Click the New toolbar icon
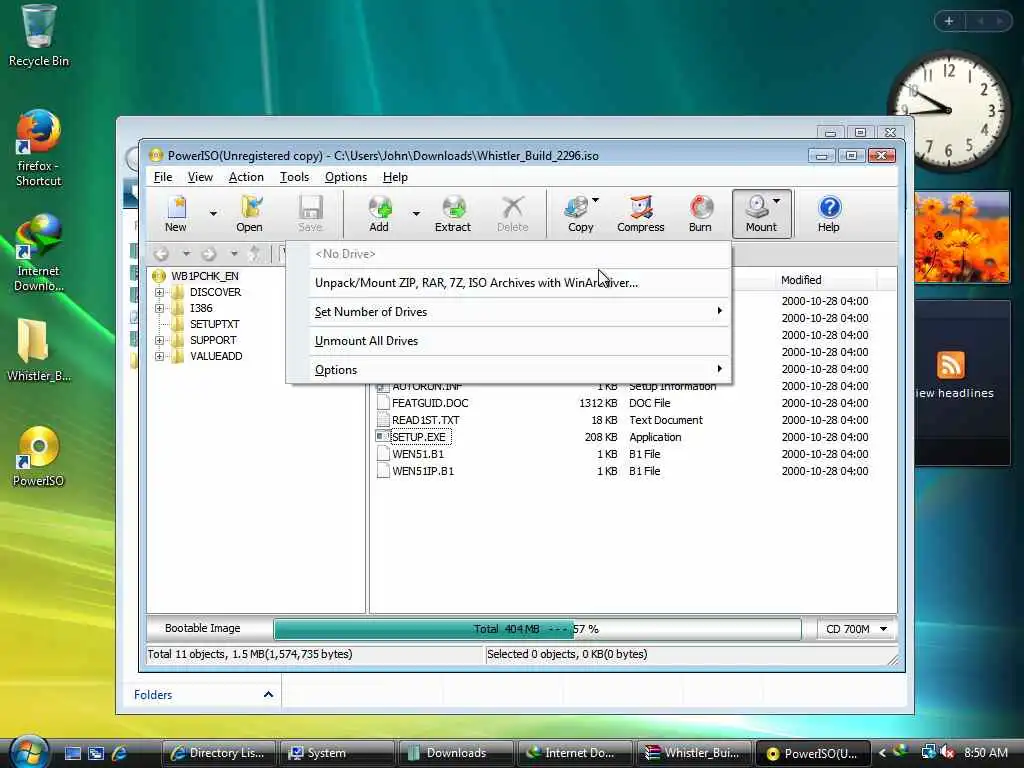 tap(176, 214)
